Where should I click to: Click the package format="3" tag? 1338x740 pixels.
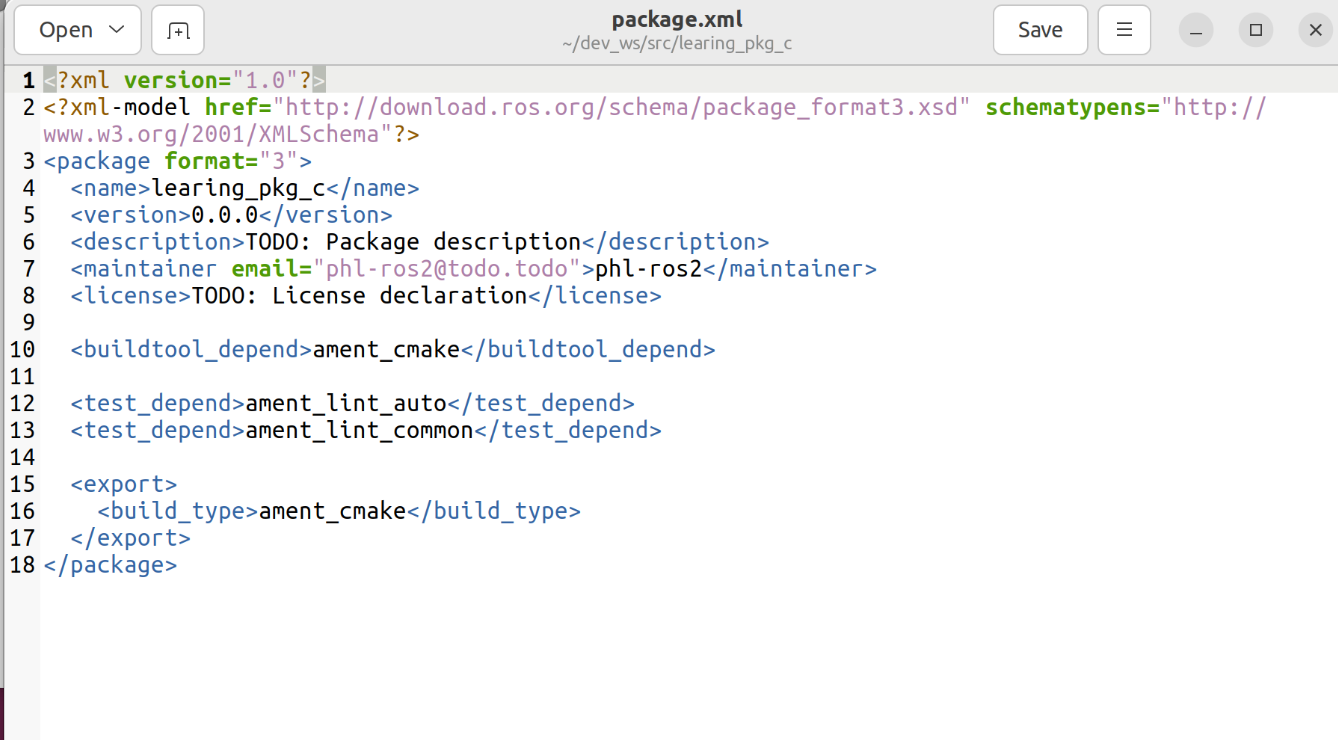pos(178,161)
